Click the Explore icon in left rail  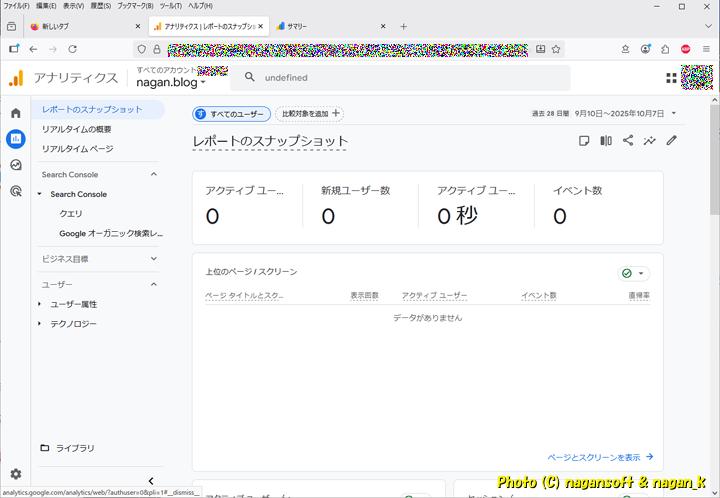tap(15, 165)
